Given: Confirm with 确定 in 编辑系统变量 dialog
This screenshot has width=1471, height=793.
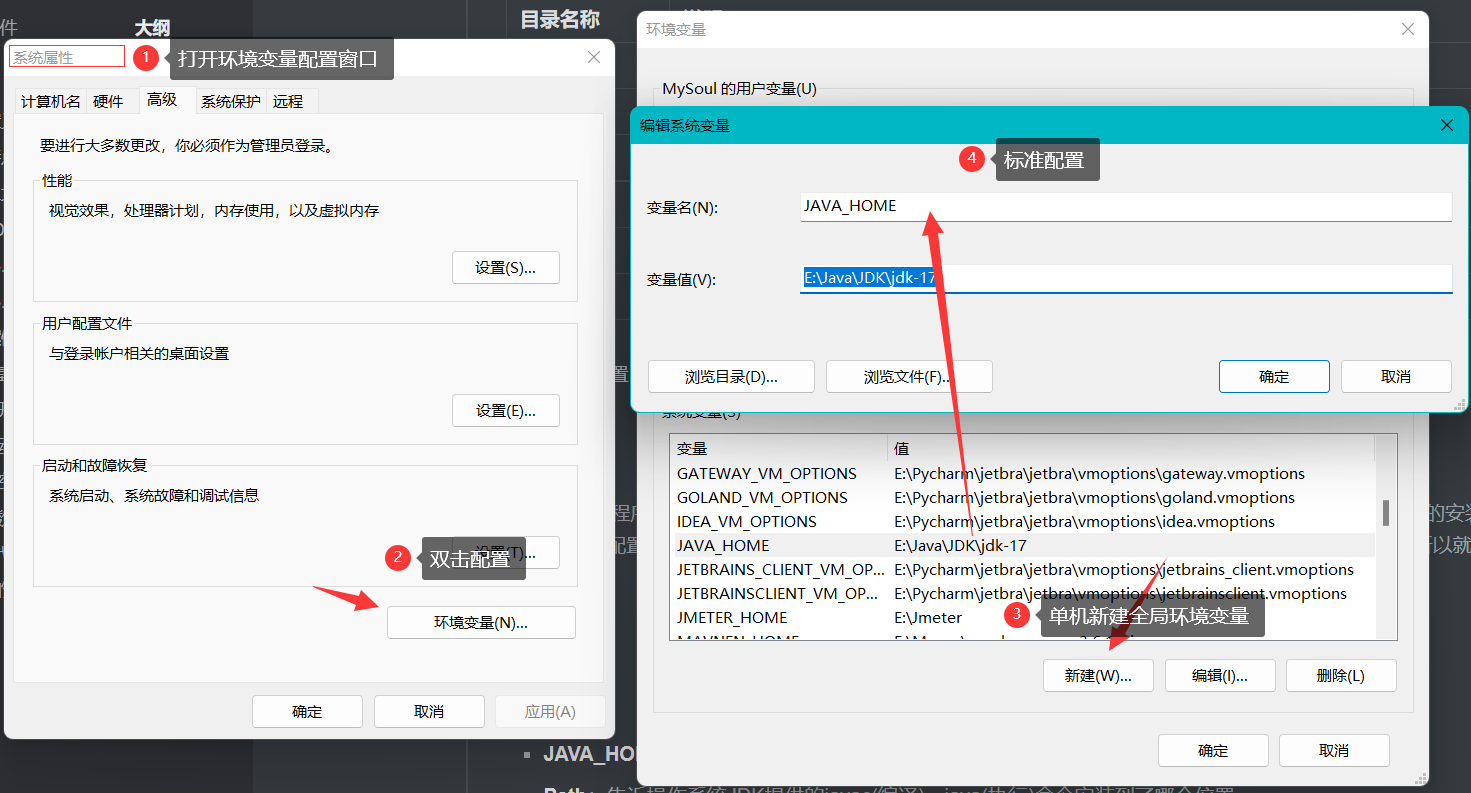Looking at the screenshot, I should coord(1274,377).
